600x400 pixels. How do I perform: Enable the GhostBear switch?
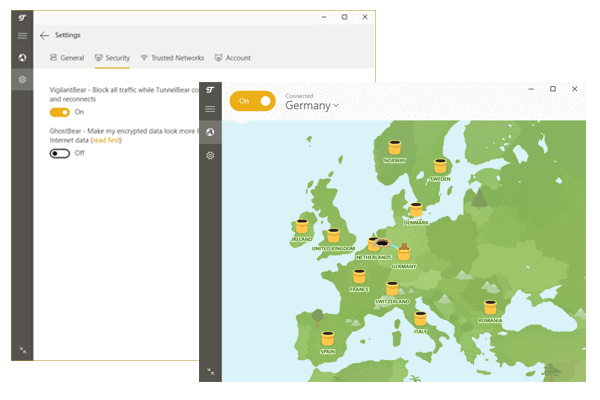pyautogui.click(x=59, y=153)
